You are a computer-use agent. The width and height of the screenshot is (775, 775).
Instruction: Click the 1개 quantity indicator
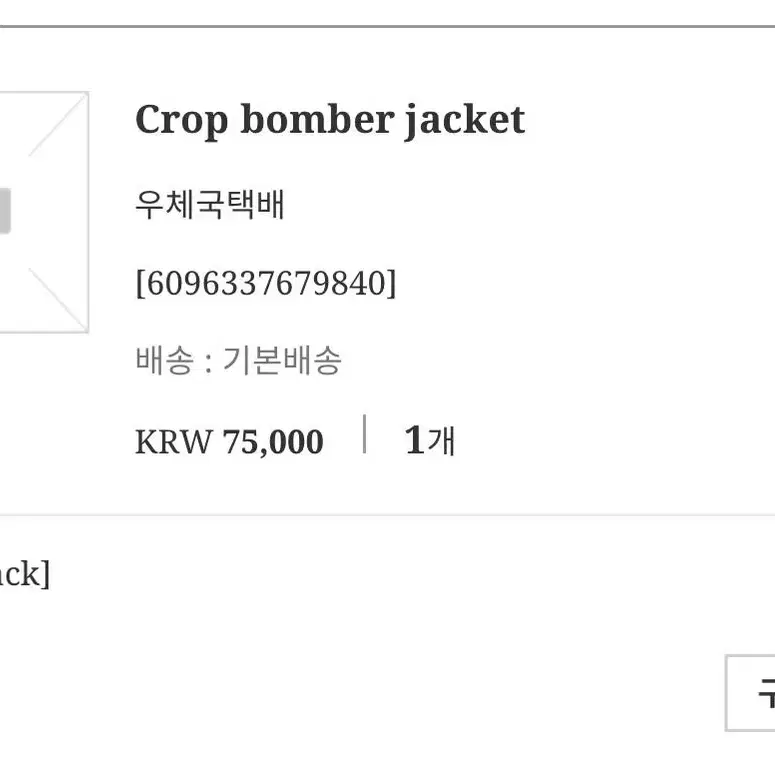point(429,440)
